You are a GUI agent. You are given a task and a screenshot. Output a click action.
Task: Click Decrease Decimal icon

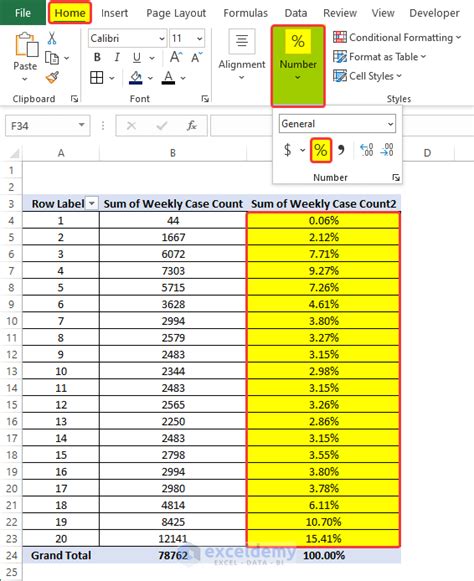[387, 150]
